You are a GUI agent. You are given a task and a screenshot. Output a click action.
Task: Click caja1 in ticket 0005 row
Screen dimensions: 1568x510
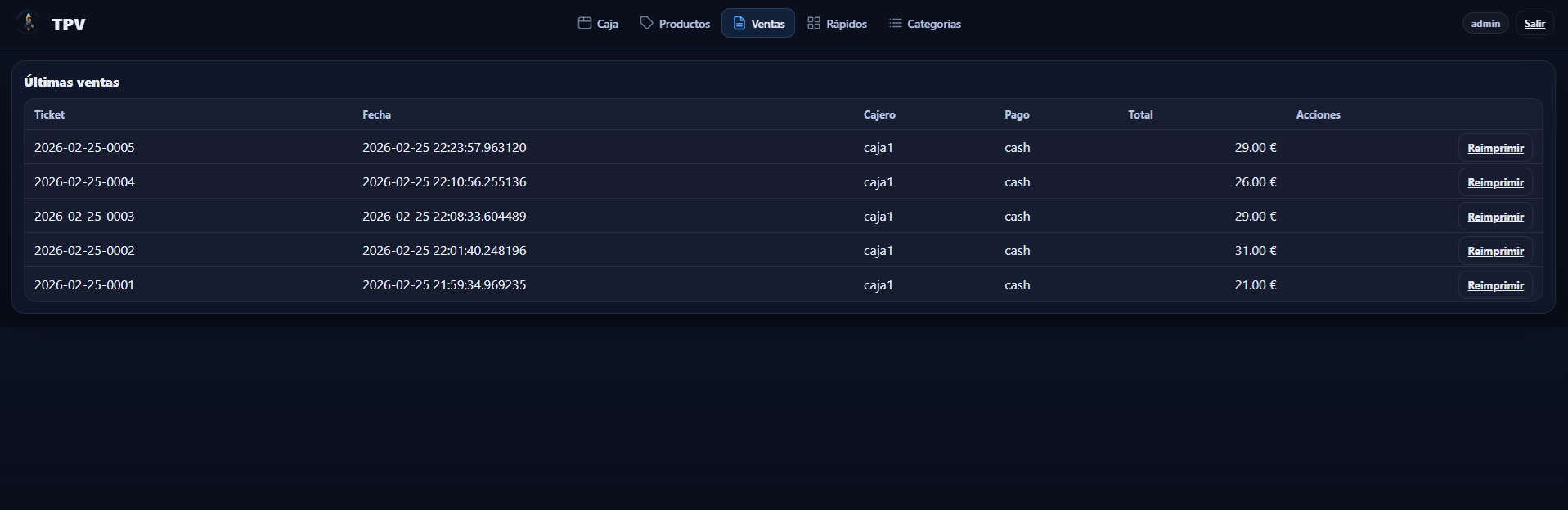click(x=878, y=147)
